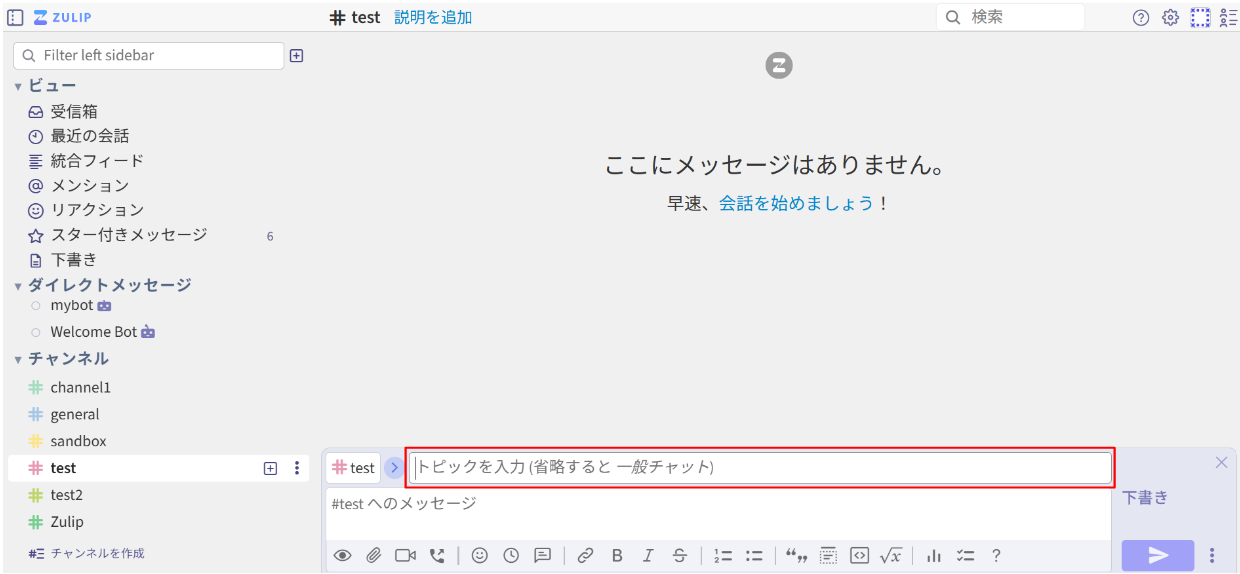Open the settings gear menu
This screenshot has width=1240, height=574.
pyautogui.click(x=1170, y=17)
